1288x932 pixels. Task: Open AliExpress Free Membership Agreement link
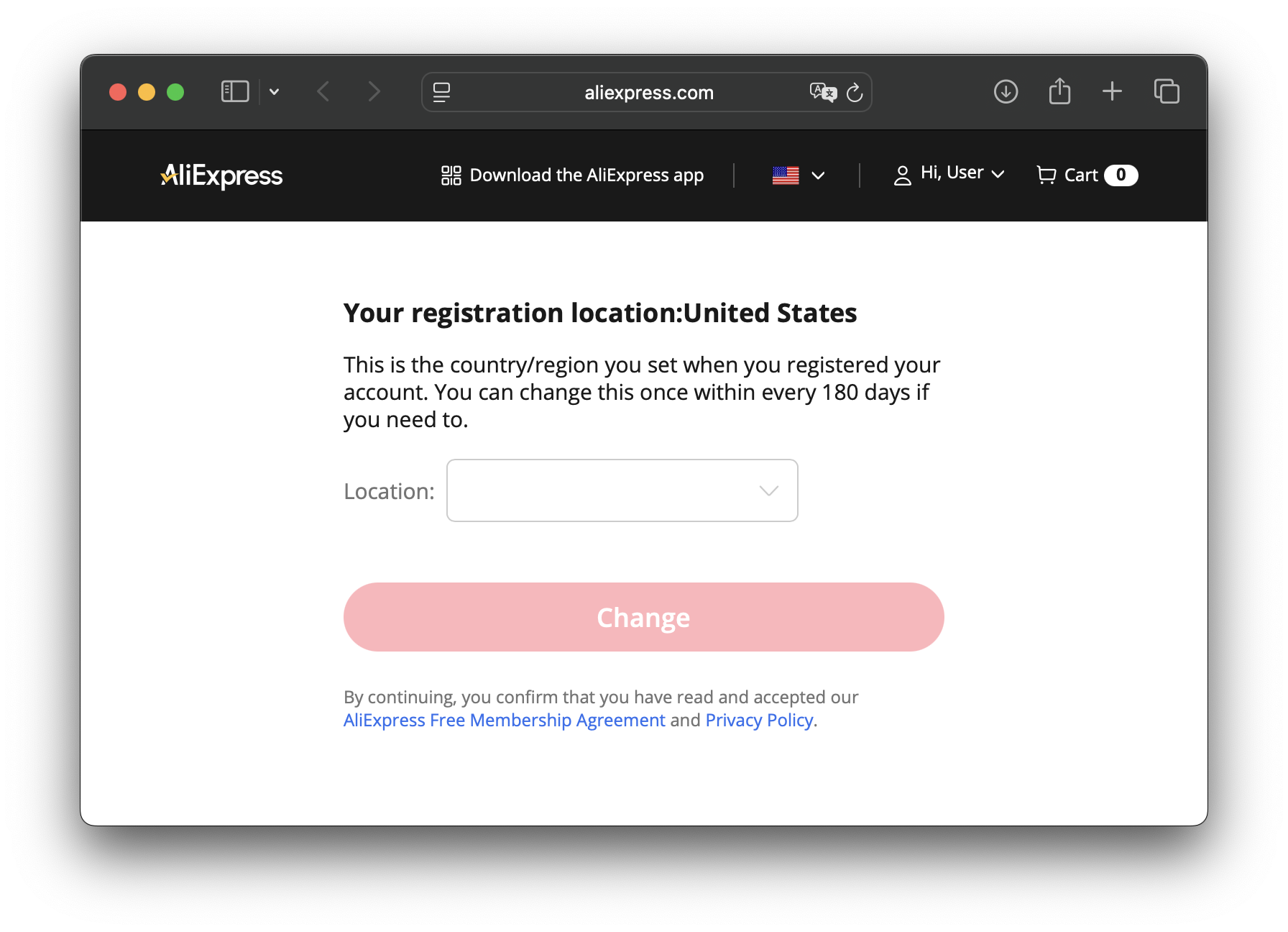point(504,721)
